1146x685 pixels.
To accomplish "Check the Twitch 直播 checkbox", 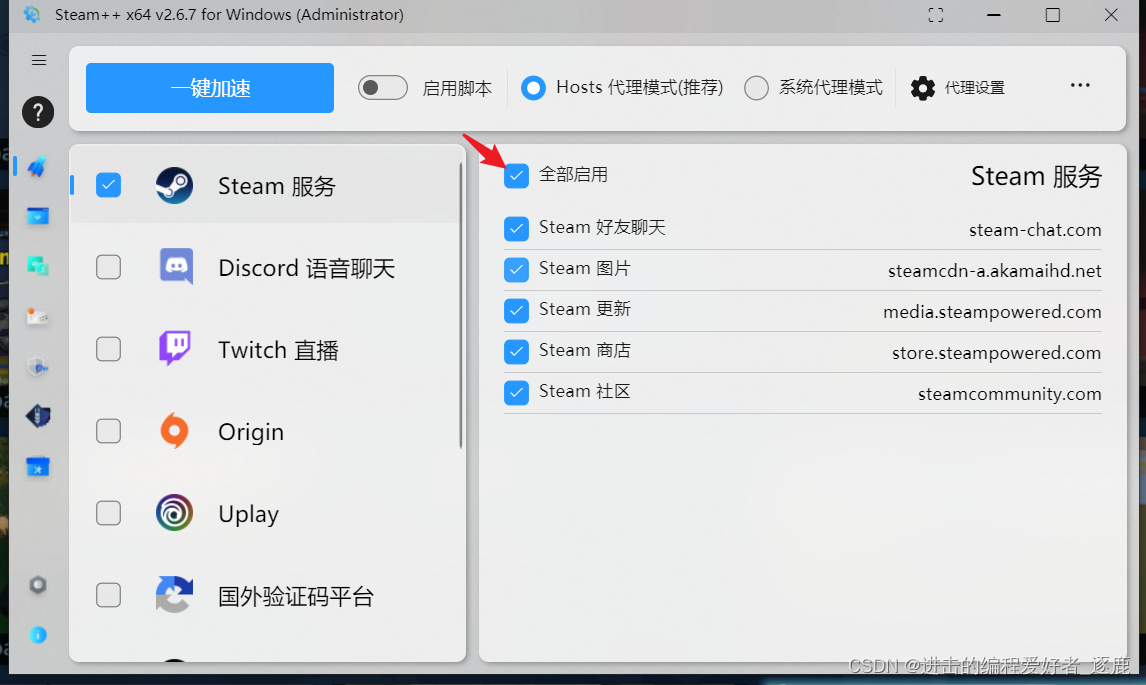I will pyautogui.click(x=108, y=349).
